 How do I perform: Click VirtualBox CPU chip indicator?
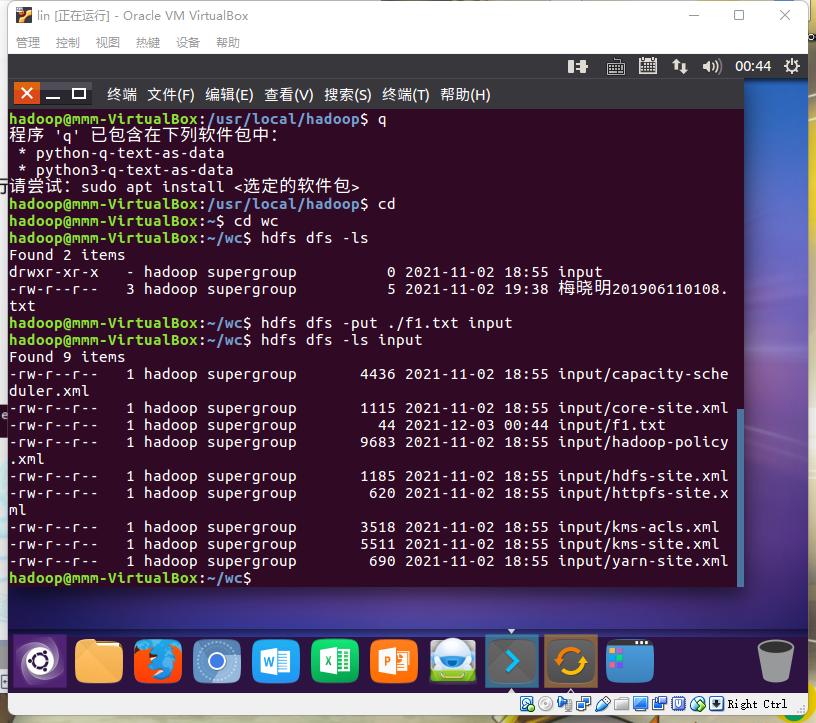pyautogui.click(x=678, y=704)
